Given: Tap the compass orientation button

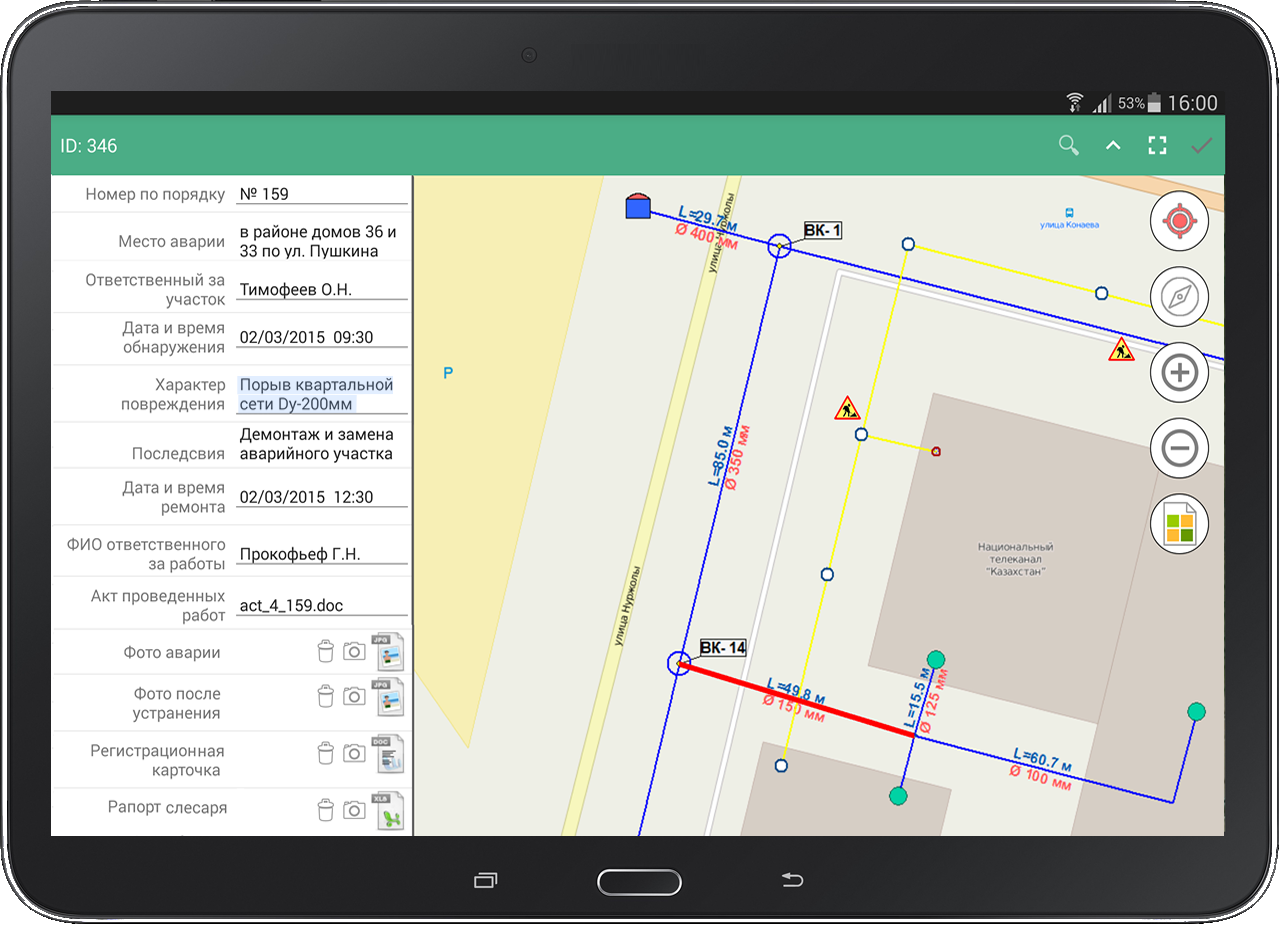Looking at the screenshot, I should click(1180, 297).
